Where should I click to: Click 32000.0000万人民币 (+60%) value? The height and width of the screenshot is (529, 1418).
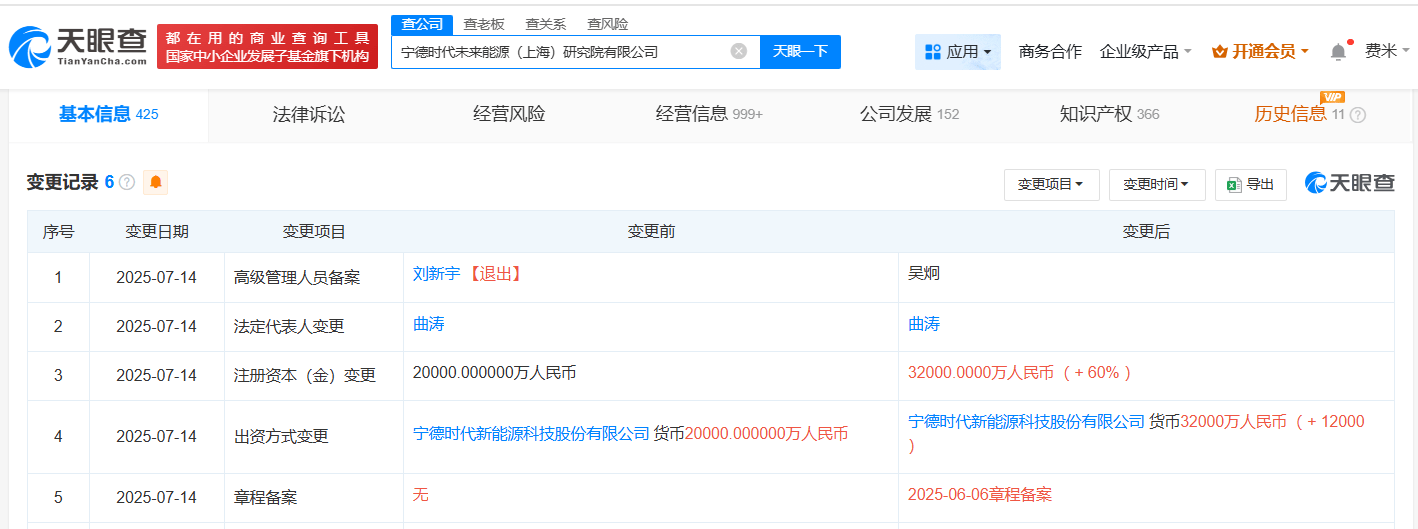pyautogui.click(x=1022, y=372)
